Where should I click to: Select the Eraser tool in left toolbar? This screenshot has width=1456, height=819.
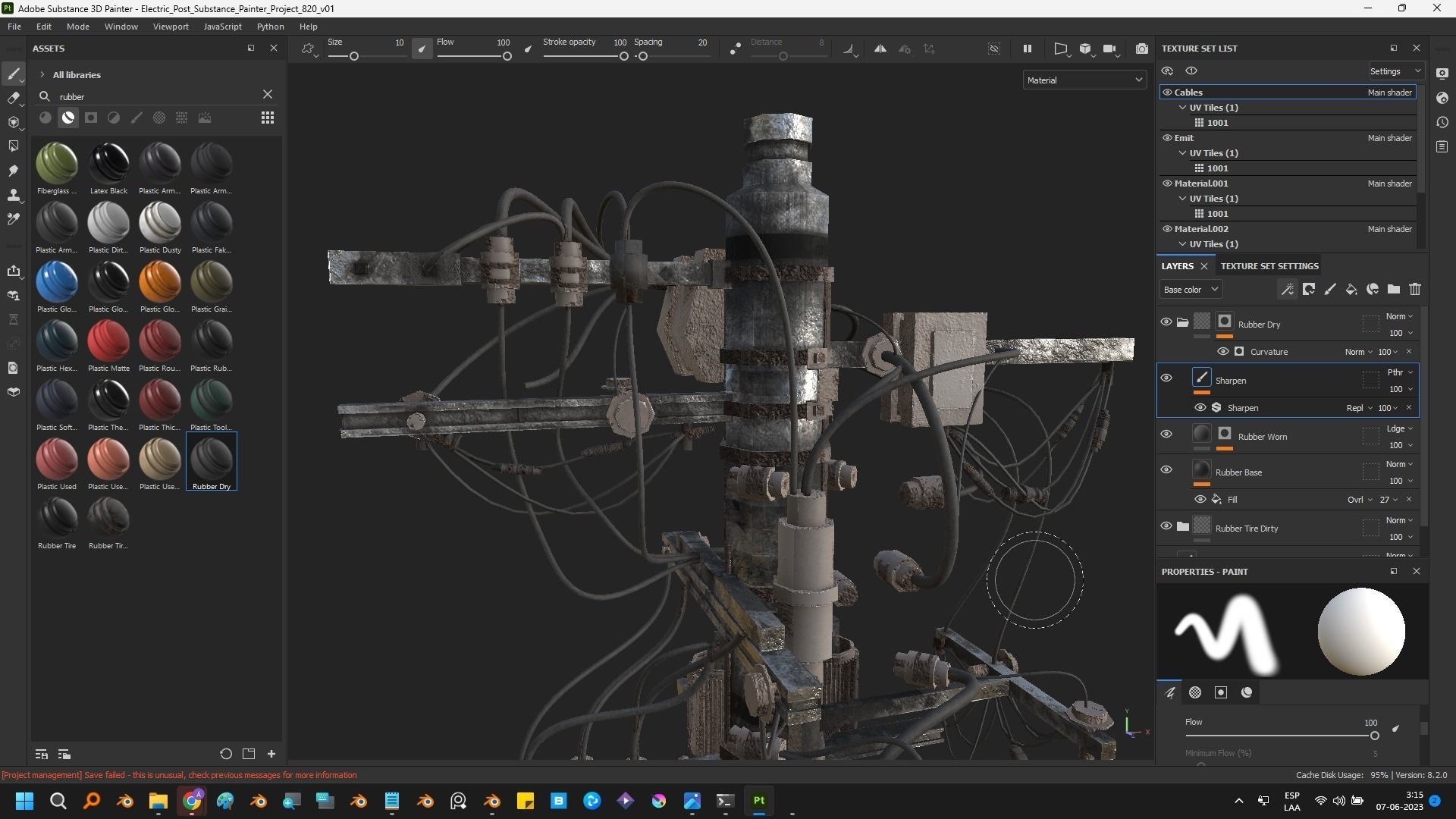pos(13,98)
